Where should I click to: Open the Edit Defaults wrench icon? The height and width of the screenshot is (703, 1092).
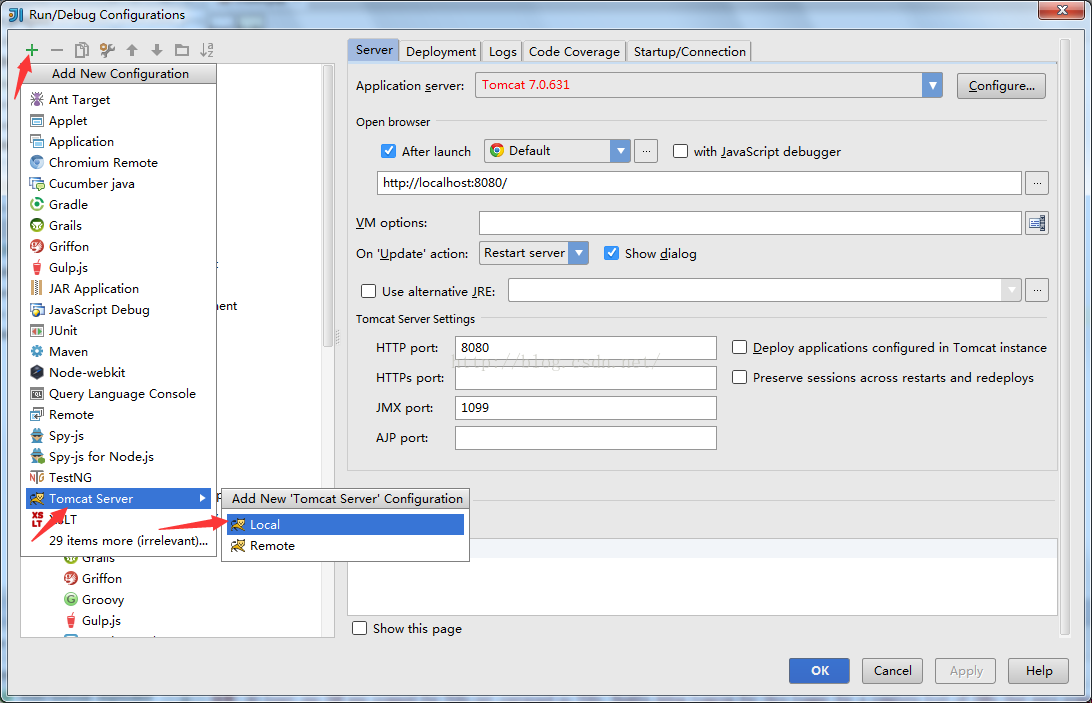point(107,50)
